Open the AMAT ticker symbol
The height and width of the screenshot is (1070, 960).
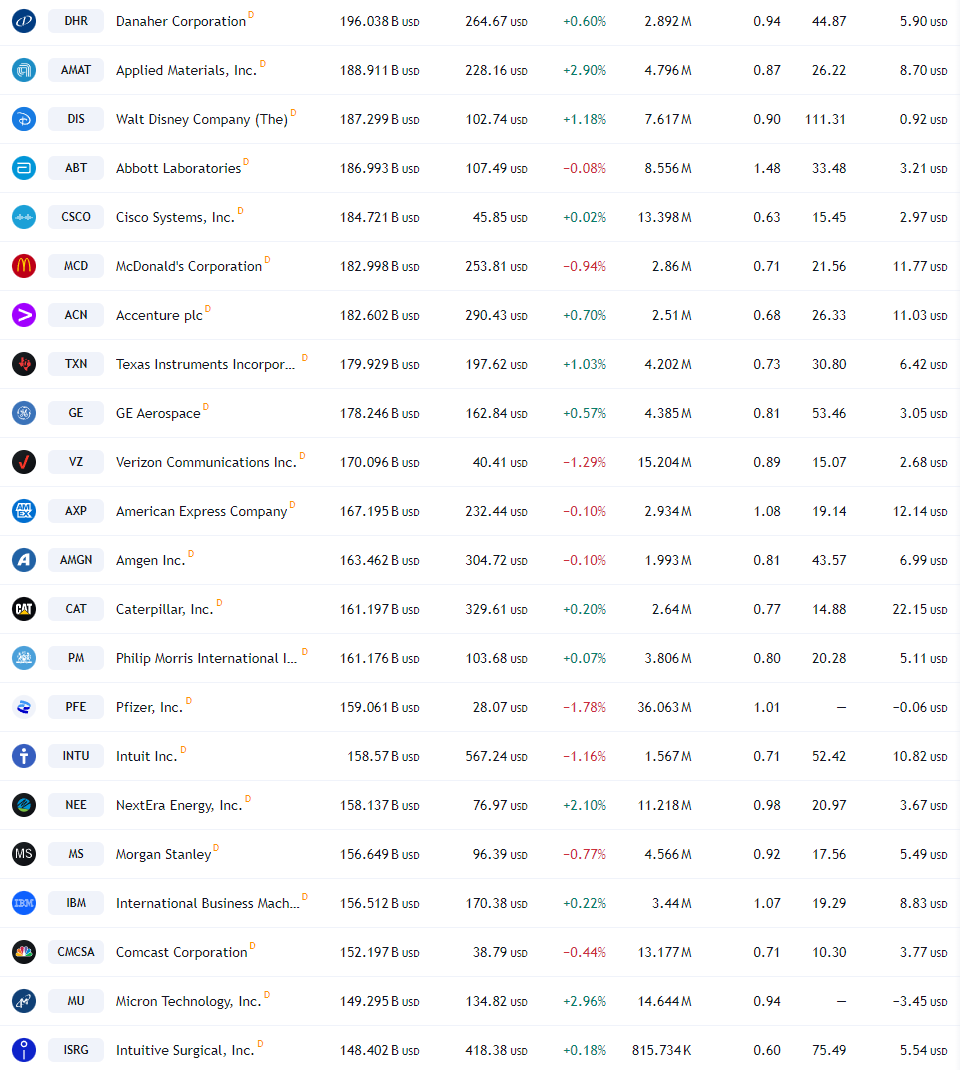(76, 70)
